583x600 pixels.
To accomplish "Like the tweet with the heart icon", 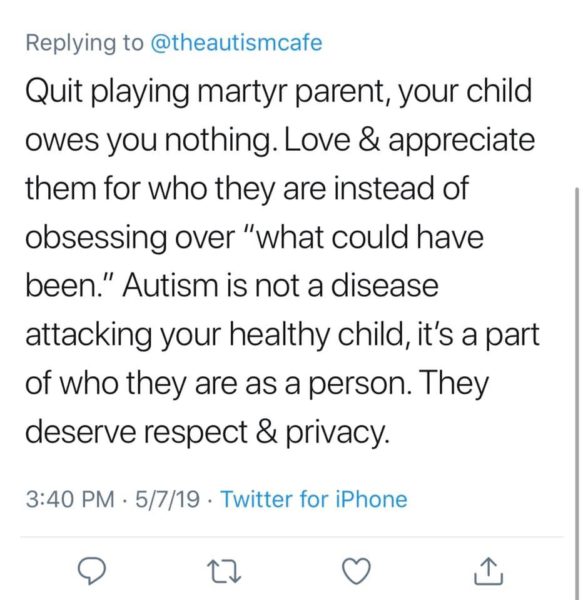I will click(356, 571).
